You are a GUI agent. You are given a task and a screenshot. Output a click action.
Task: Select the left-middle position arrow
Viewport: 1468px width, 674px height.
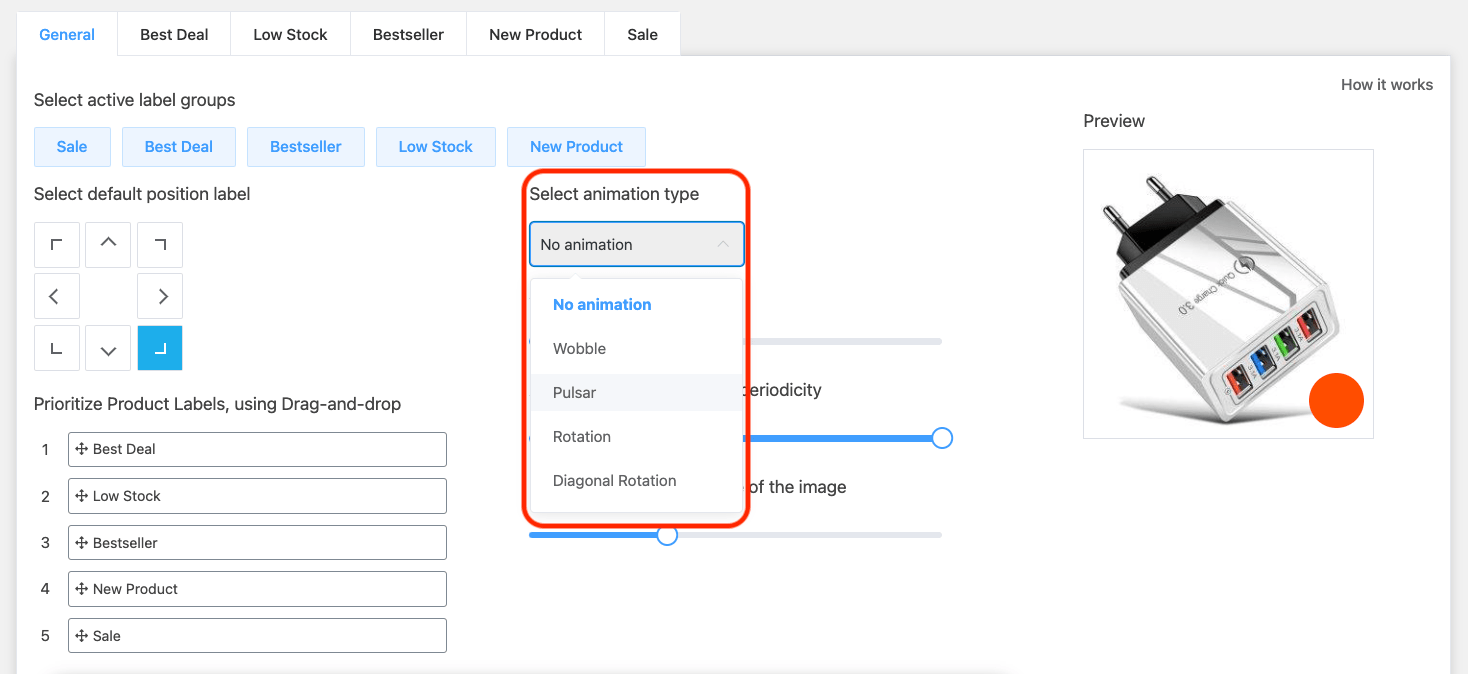(x=56, y=295)
